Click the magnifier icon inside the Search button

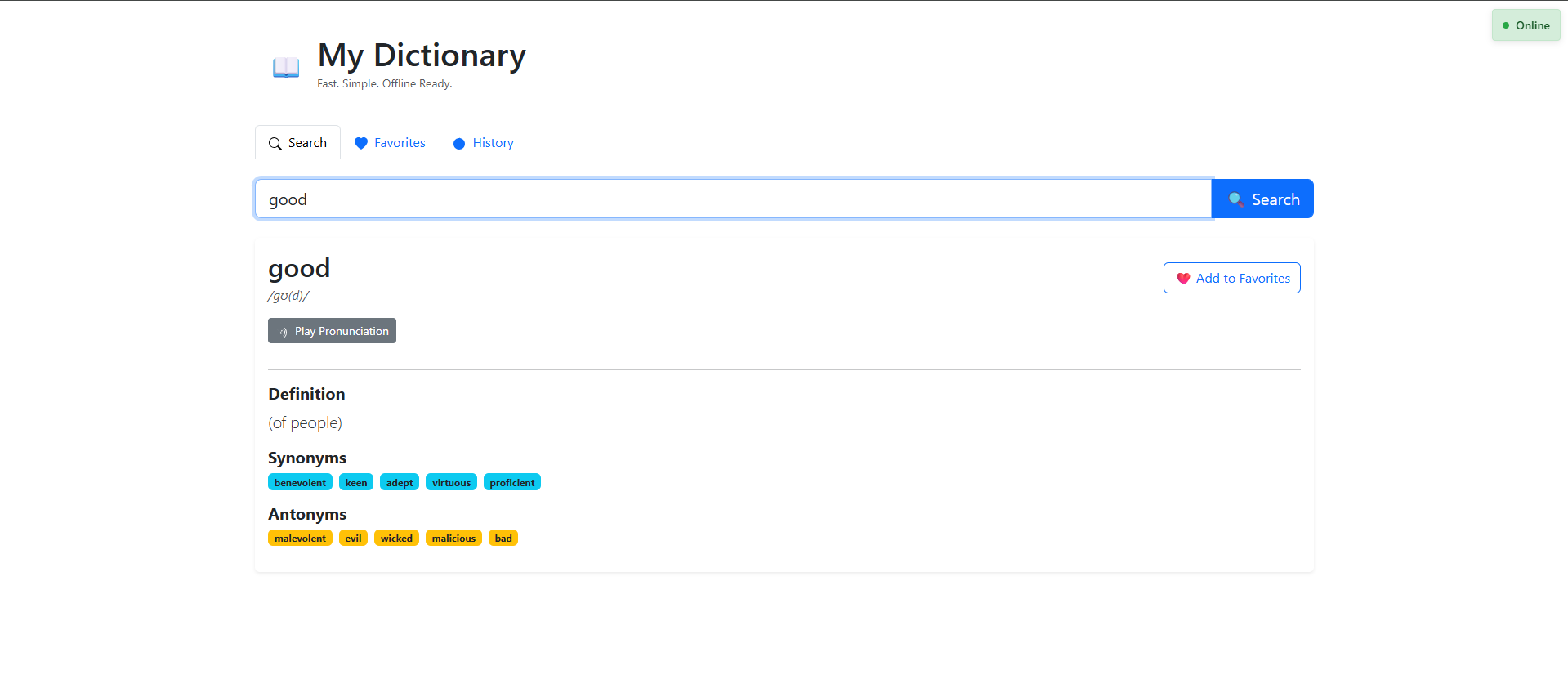(x=1235, y=199)
